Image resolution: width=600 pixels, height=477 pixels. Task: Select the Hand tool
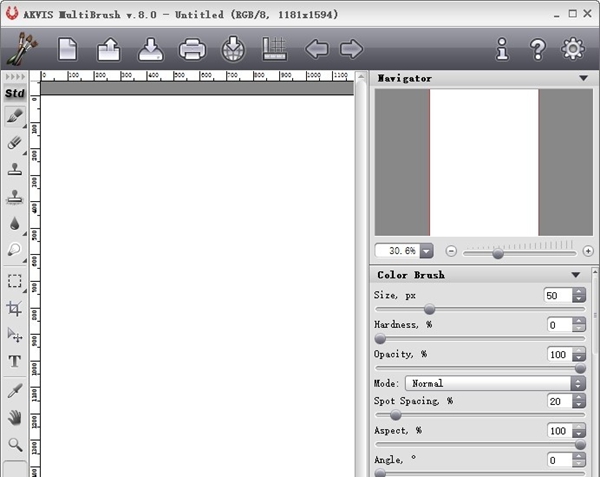pyautogui.click(x=15, y=418)
